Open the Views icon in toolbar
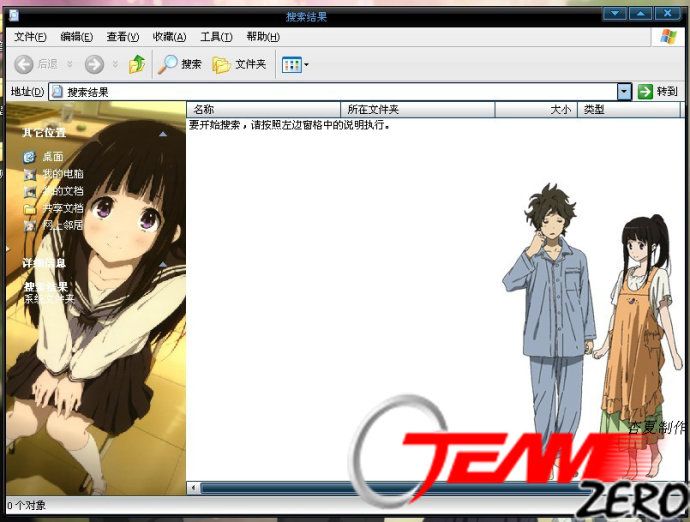The width and height of the screenshot is (690, 522). click(291, 64)
